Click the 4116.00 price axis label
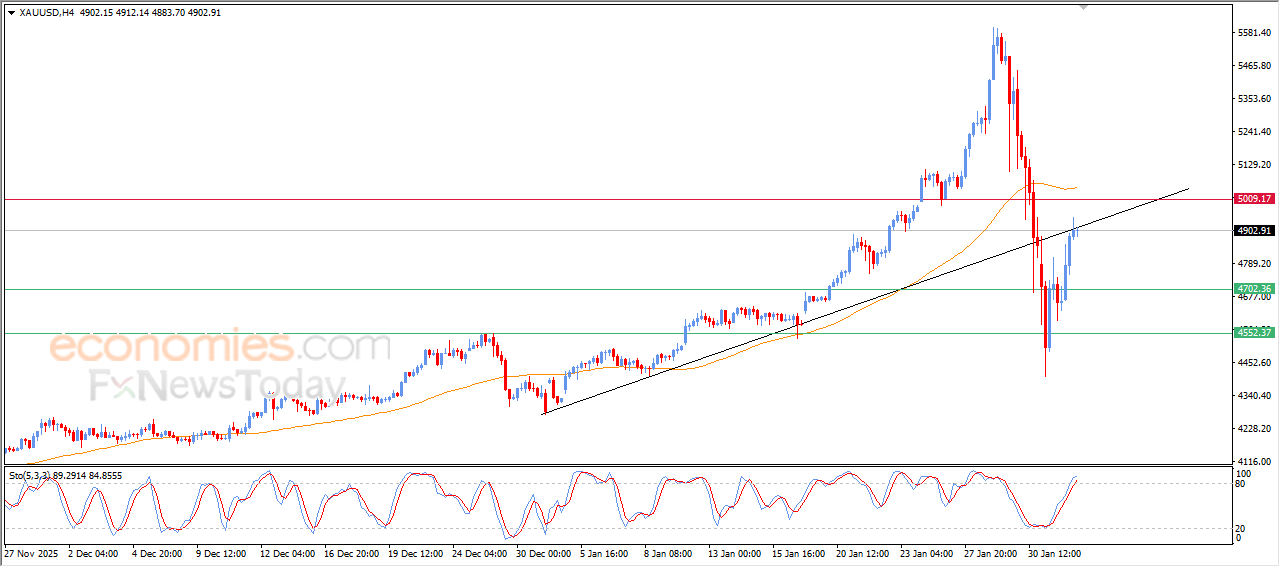 [1254, 462]
